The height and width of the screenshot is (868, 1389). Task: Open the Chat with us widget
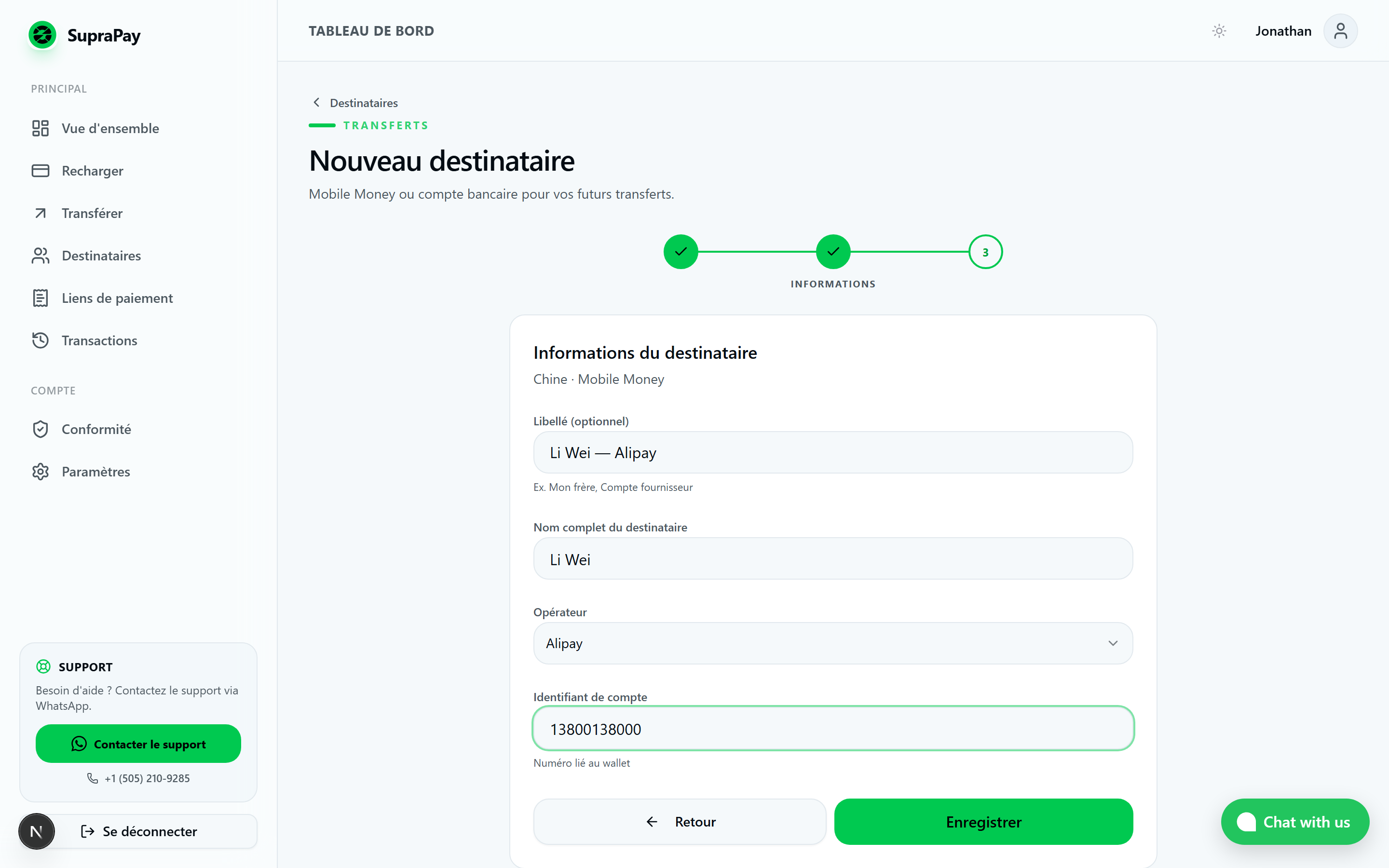pos(1295,822)
